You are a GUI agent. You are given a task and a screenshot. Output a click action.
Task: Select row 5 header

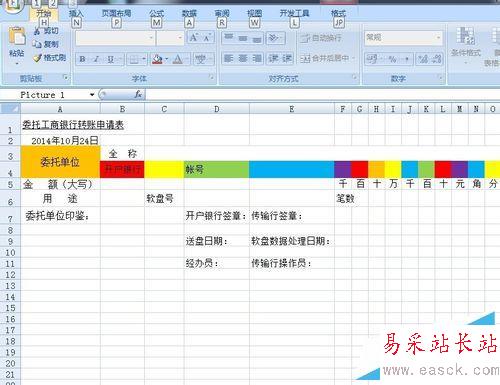point(10,184)
